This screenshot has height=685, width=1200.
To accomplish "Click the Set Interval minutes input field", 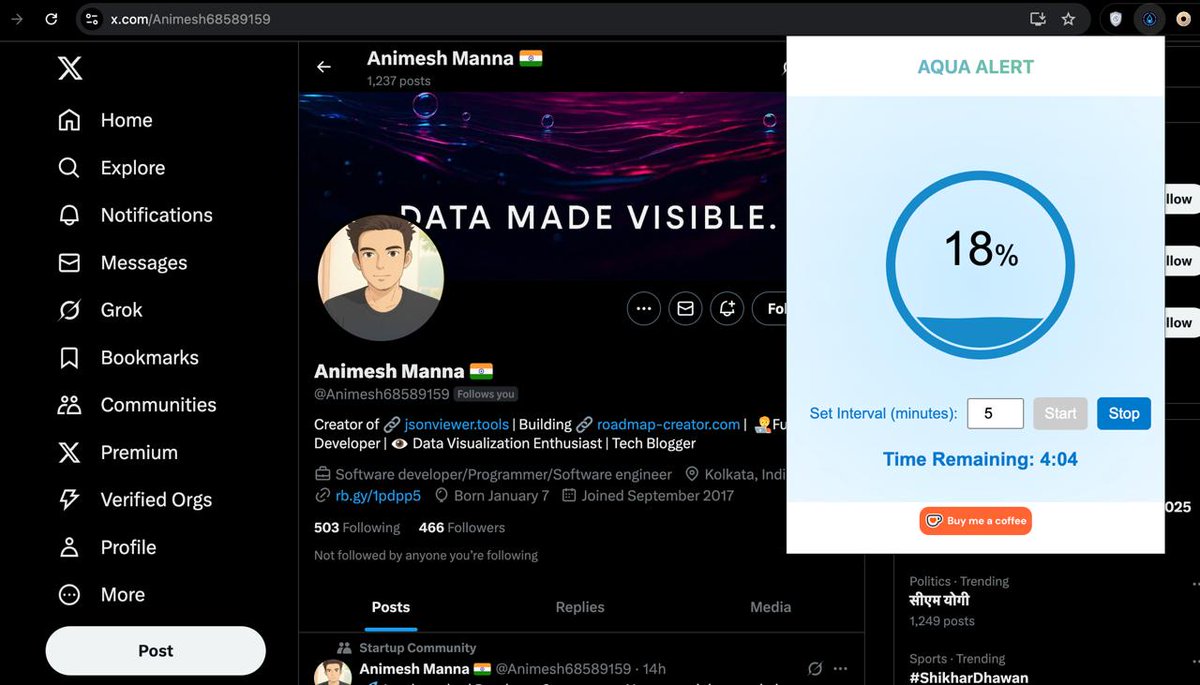I will tap(995, 413).
